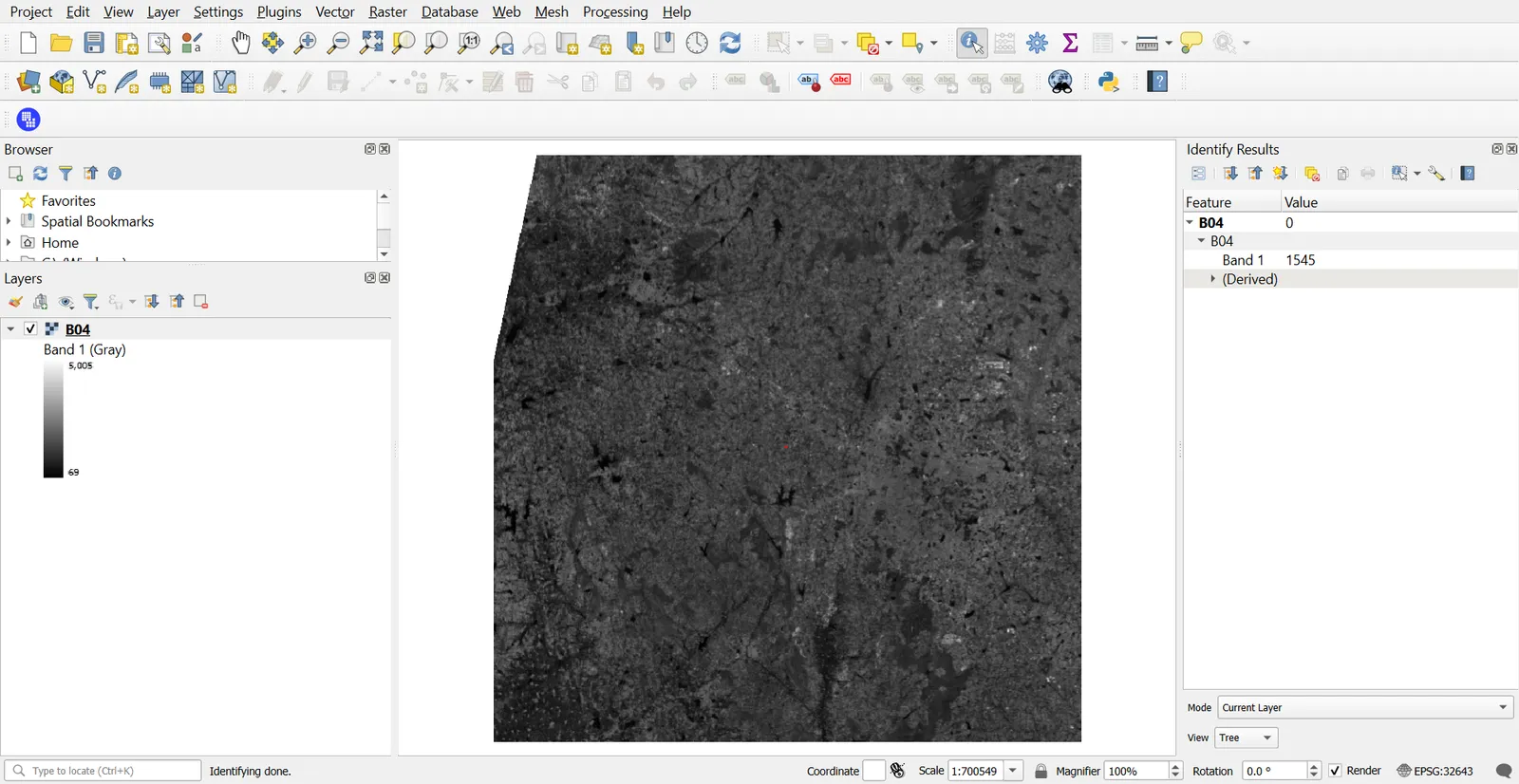The width and height of the screenshot is (1519, 784).
Task: Open the Processing menu
Action: (615, 11)
